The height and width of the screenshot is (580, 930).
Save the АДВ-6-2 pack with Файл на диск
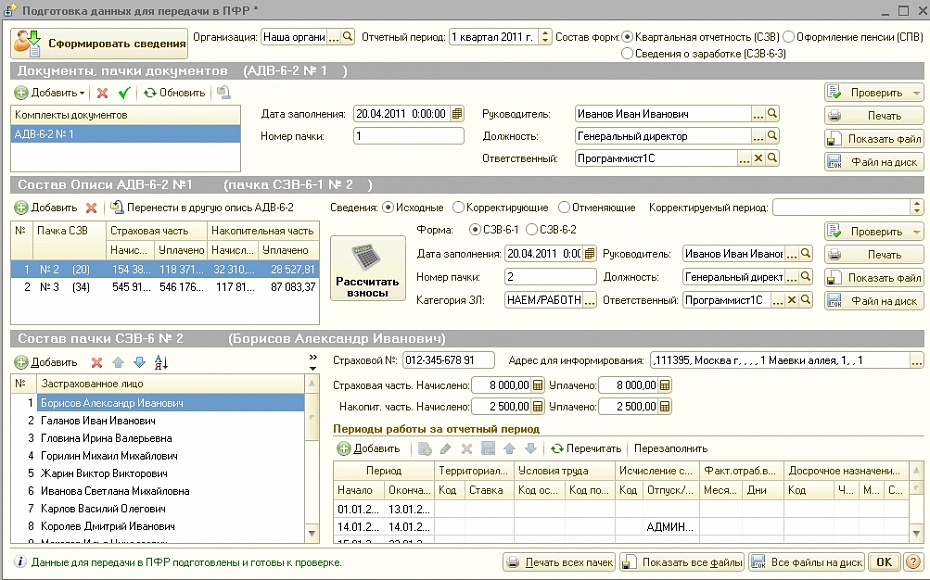click(874, 162)
